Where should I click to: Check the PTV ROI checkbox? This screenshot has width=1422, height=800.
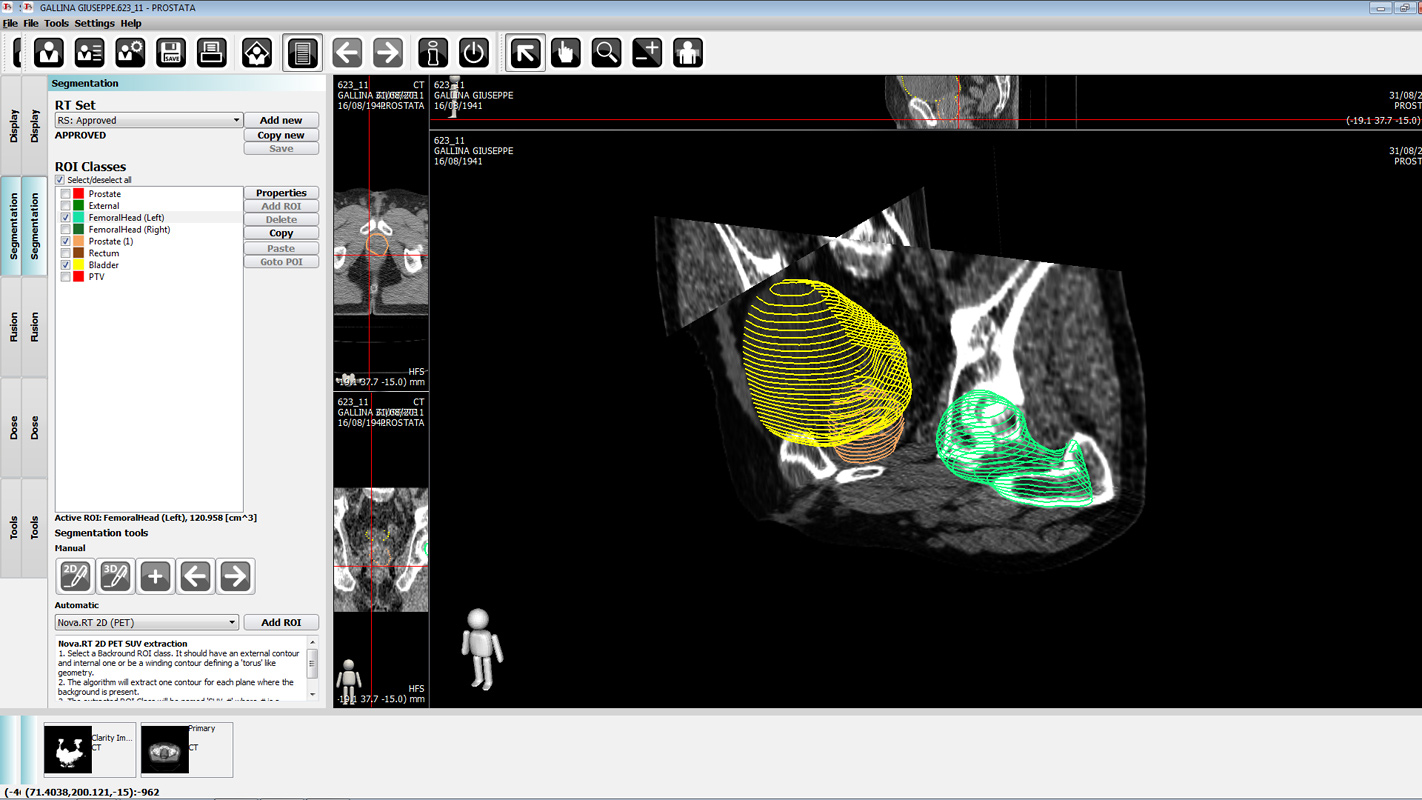pos(66,277)
